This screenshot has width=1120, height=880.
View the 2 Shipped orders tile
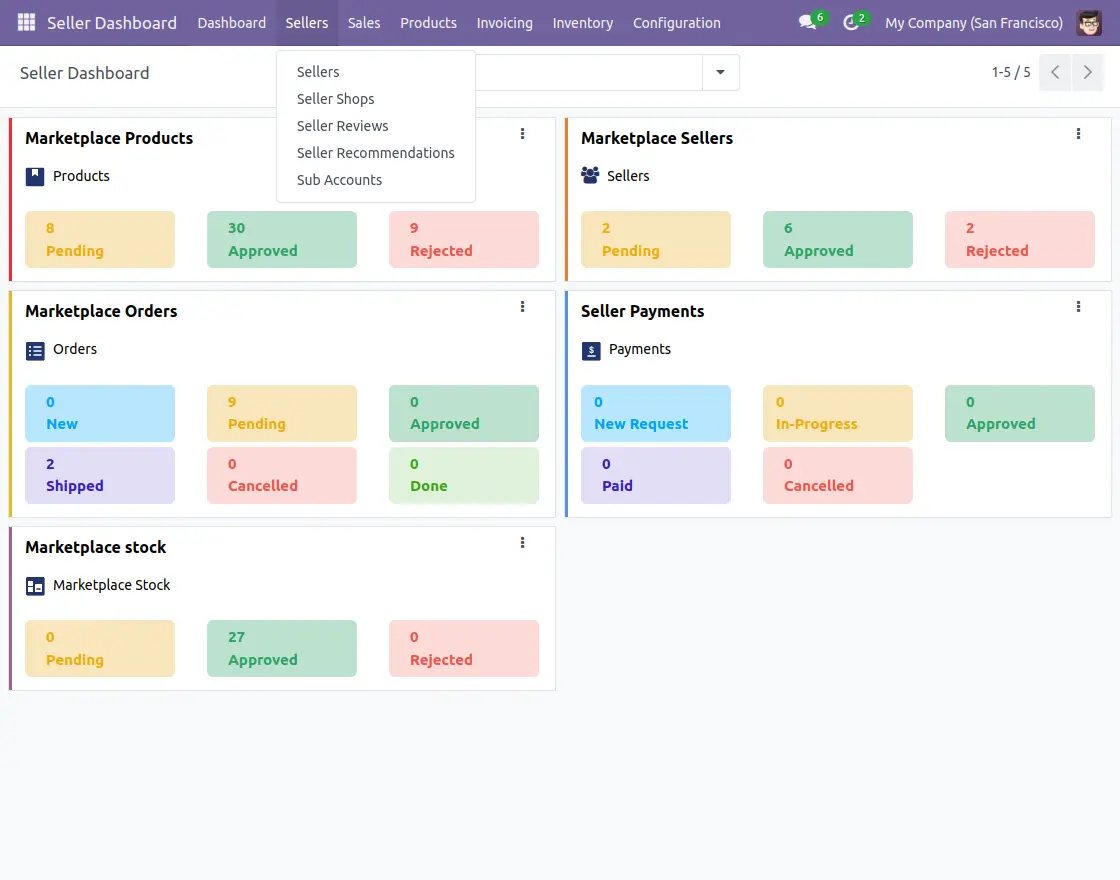click(x=100, y=475)
